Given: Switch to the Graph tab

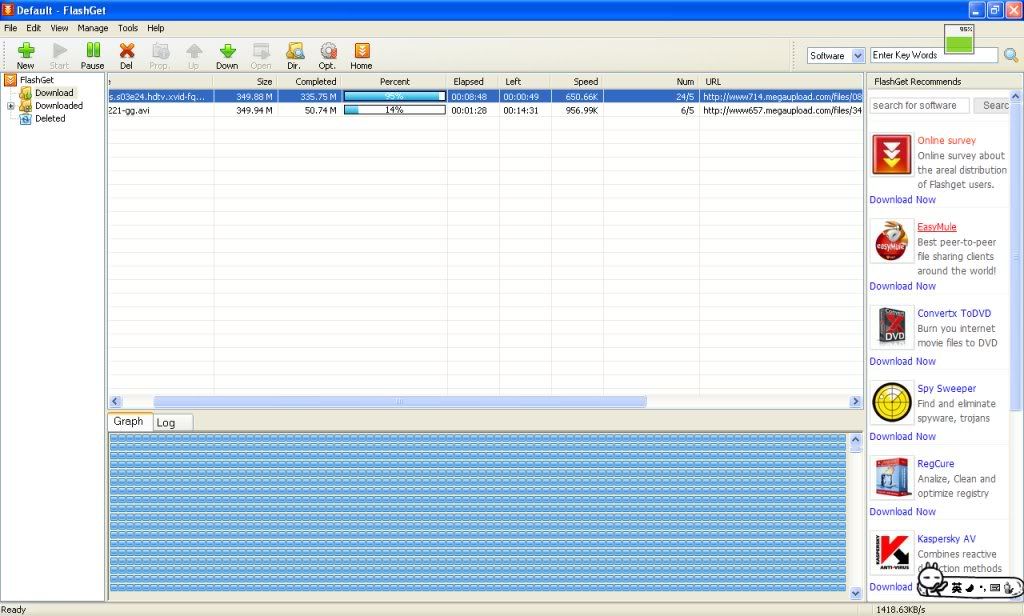Looking at the screenshot, I should tap(129, 421).
